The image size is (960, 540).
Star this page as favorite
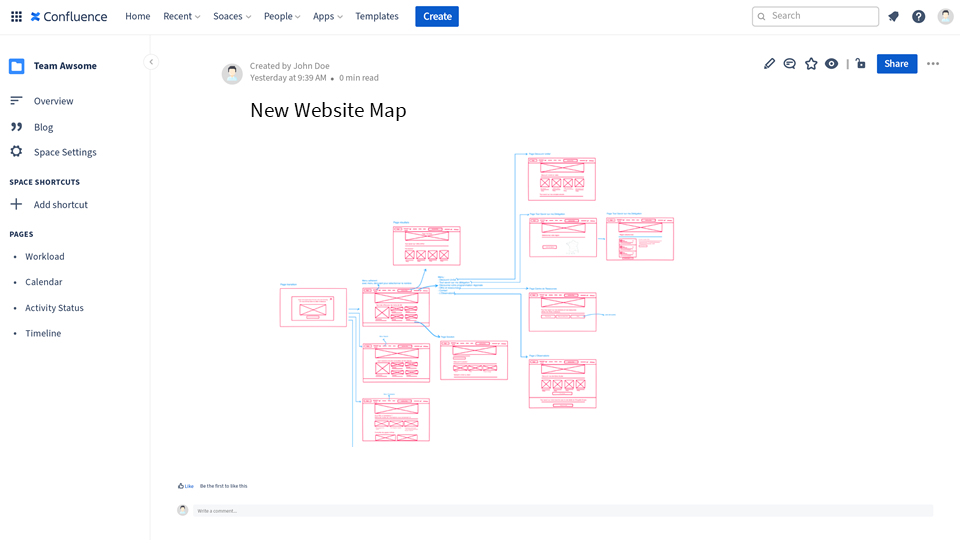tap(811, 64)
